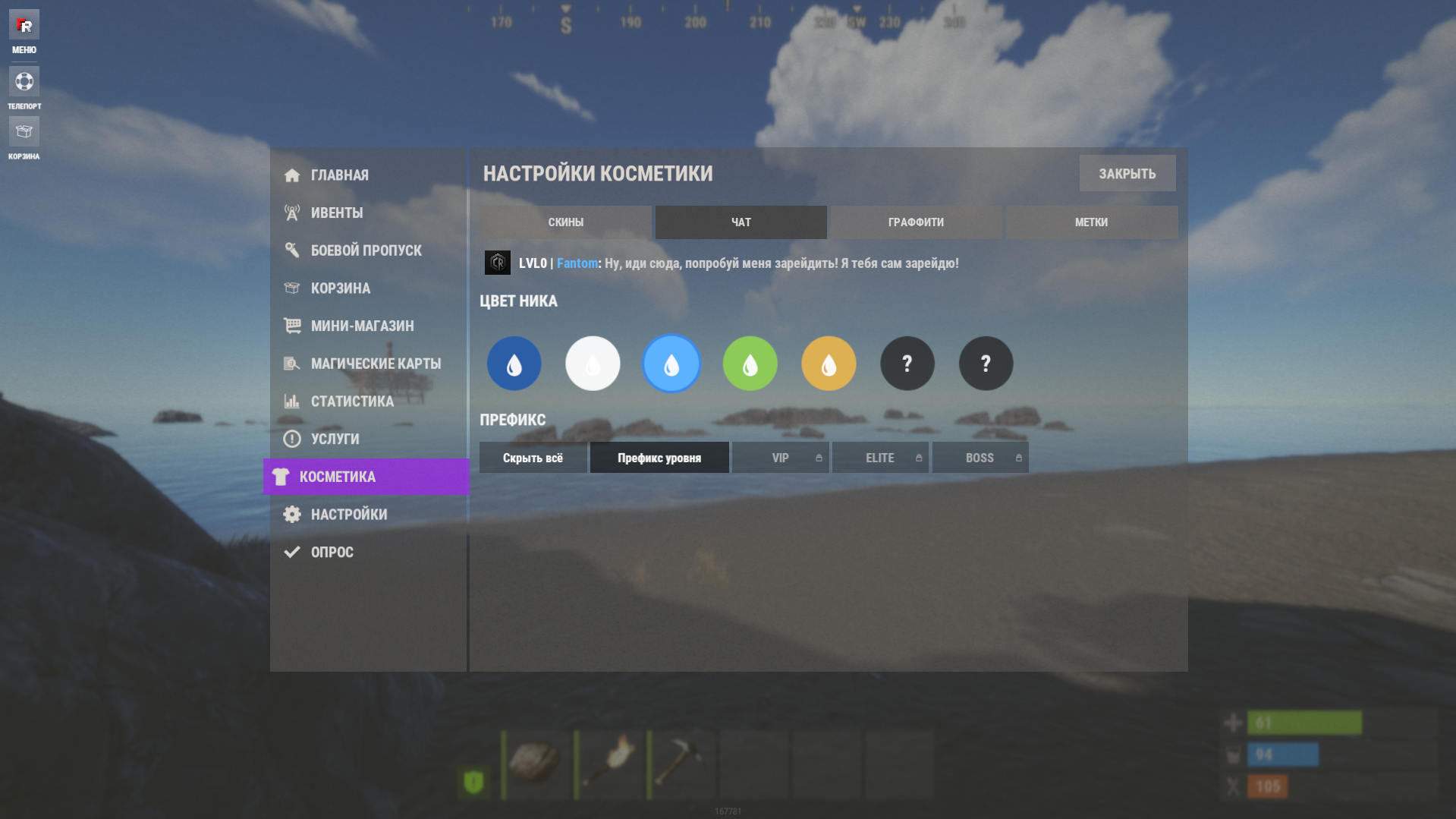Click the Закрыть button
The width and height of the screenshot is (1456, 819).
coord(1127,174)
